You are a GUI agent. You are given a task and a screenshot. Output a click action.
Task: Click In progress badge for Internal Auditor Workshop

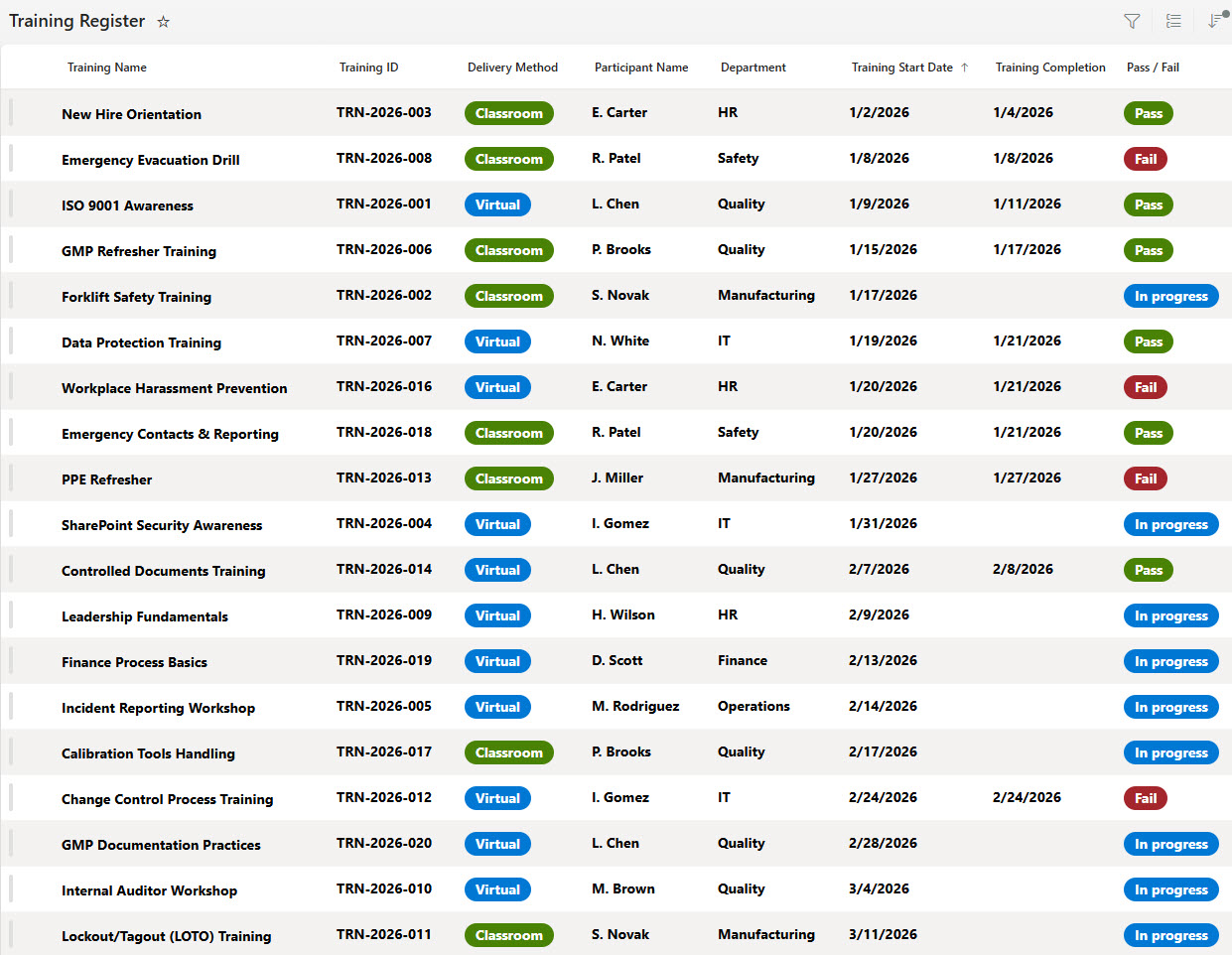[x=1170, y=889]
